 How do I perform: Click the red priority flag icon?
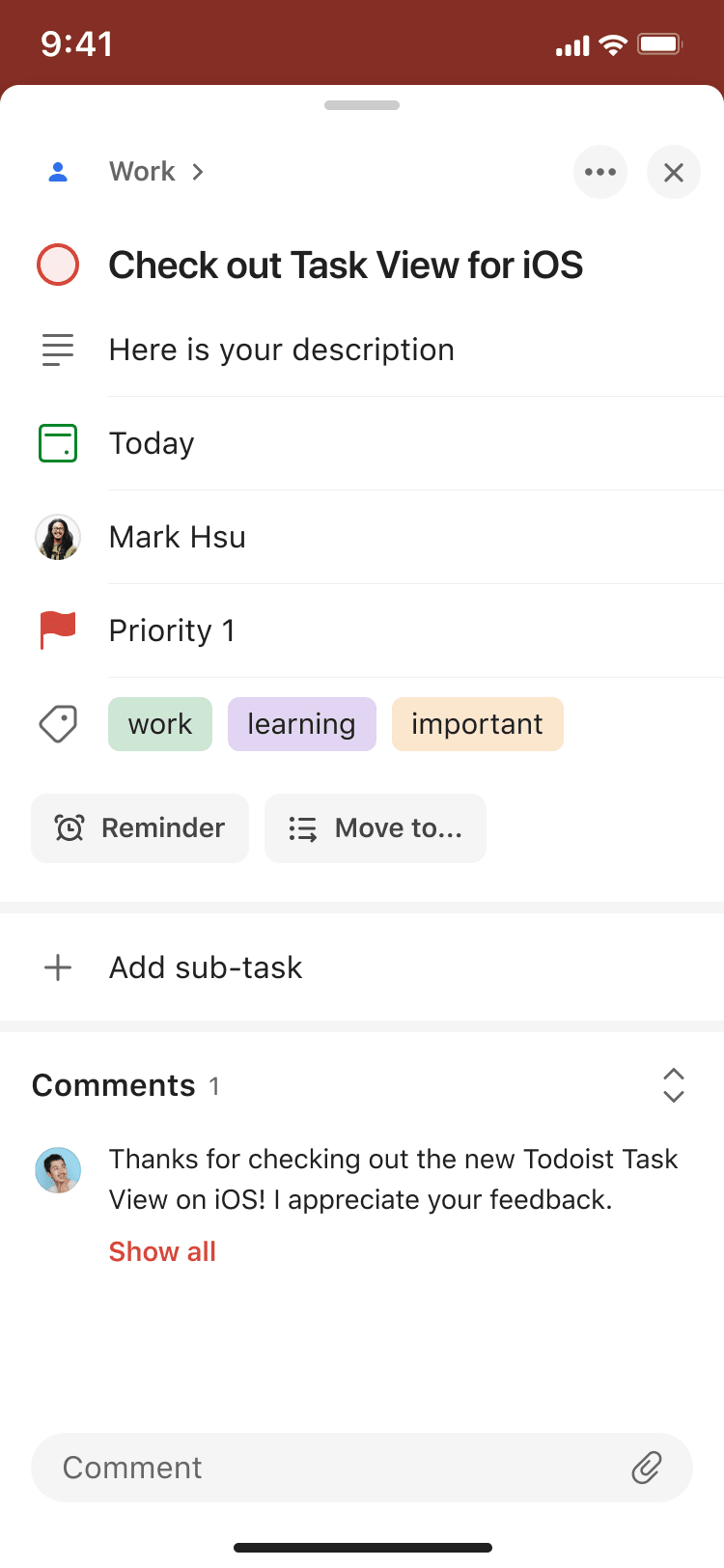[x=57, y=630]
